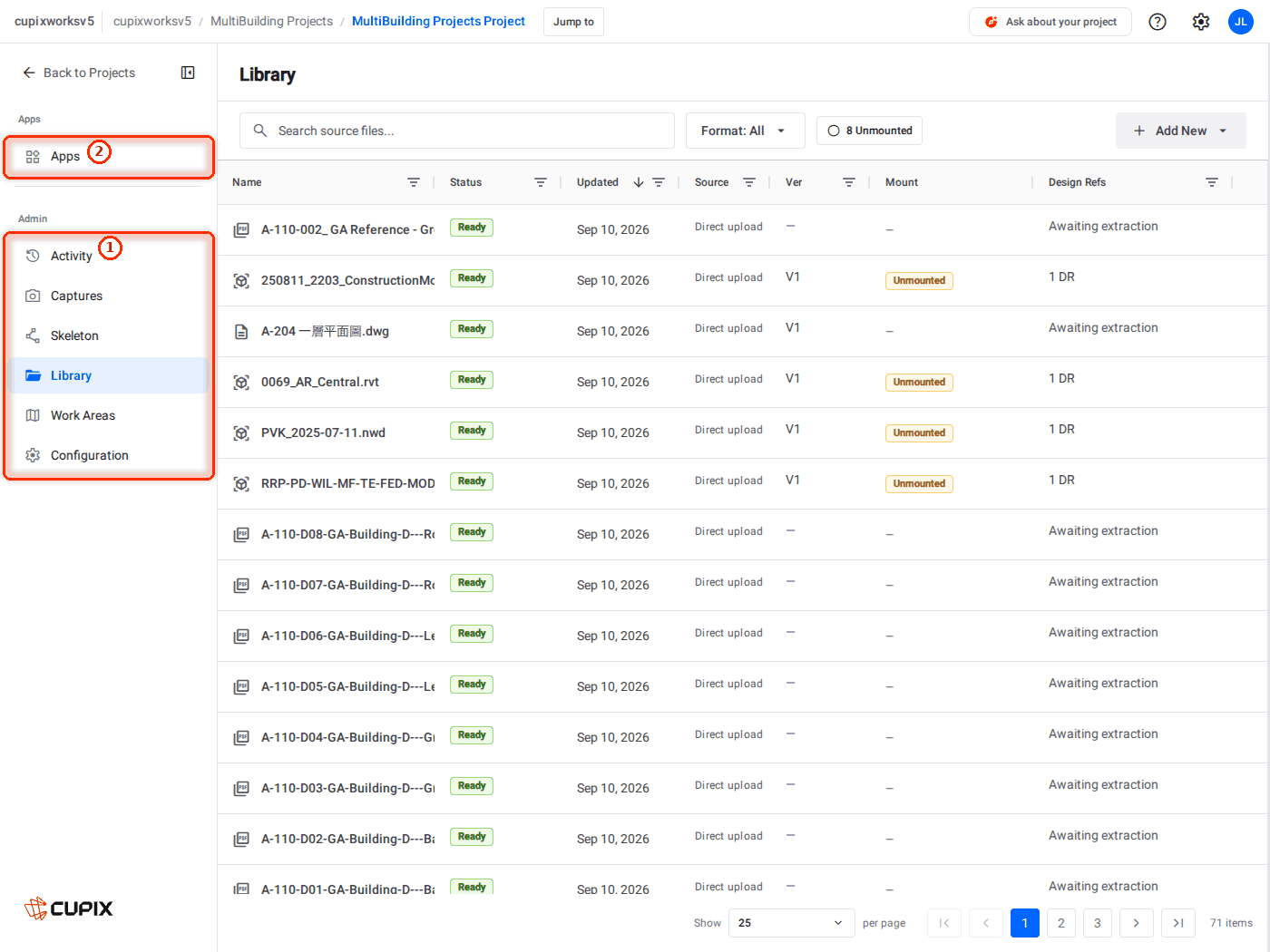Click file name A-110-D08-GA-Building-D
1270x952 pixels.
348,535
